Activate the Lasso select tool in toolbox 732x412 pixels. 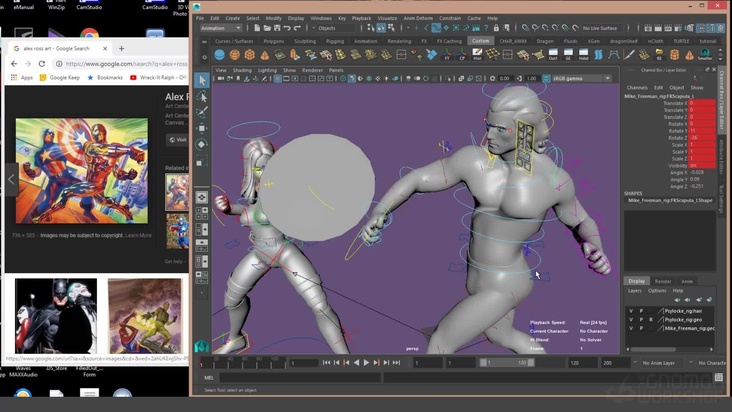(x=202, y=97)
